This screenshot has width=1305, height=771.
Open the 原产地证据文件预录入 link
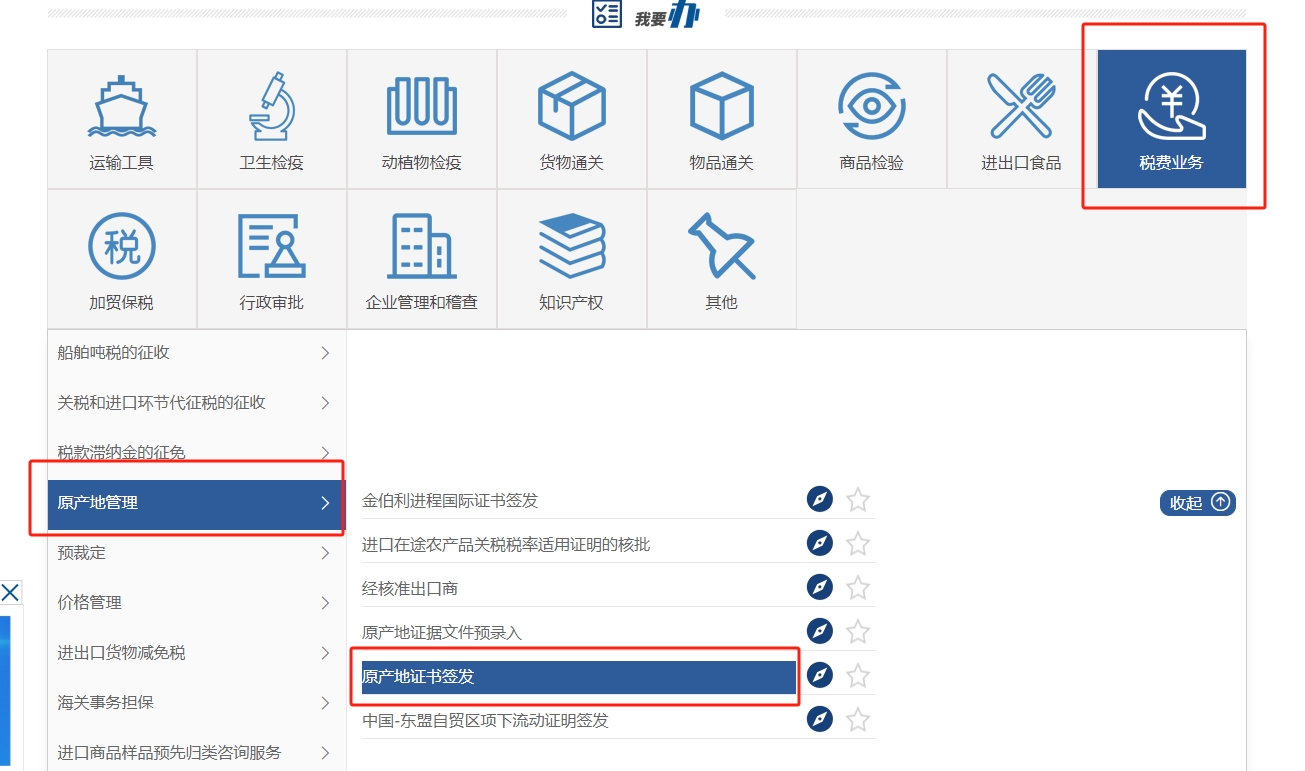coord(442,632)
